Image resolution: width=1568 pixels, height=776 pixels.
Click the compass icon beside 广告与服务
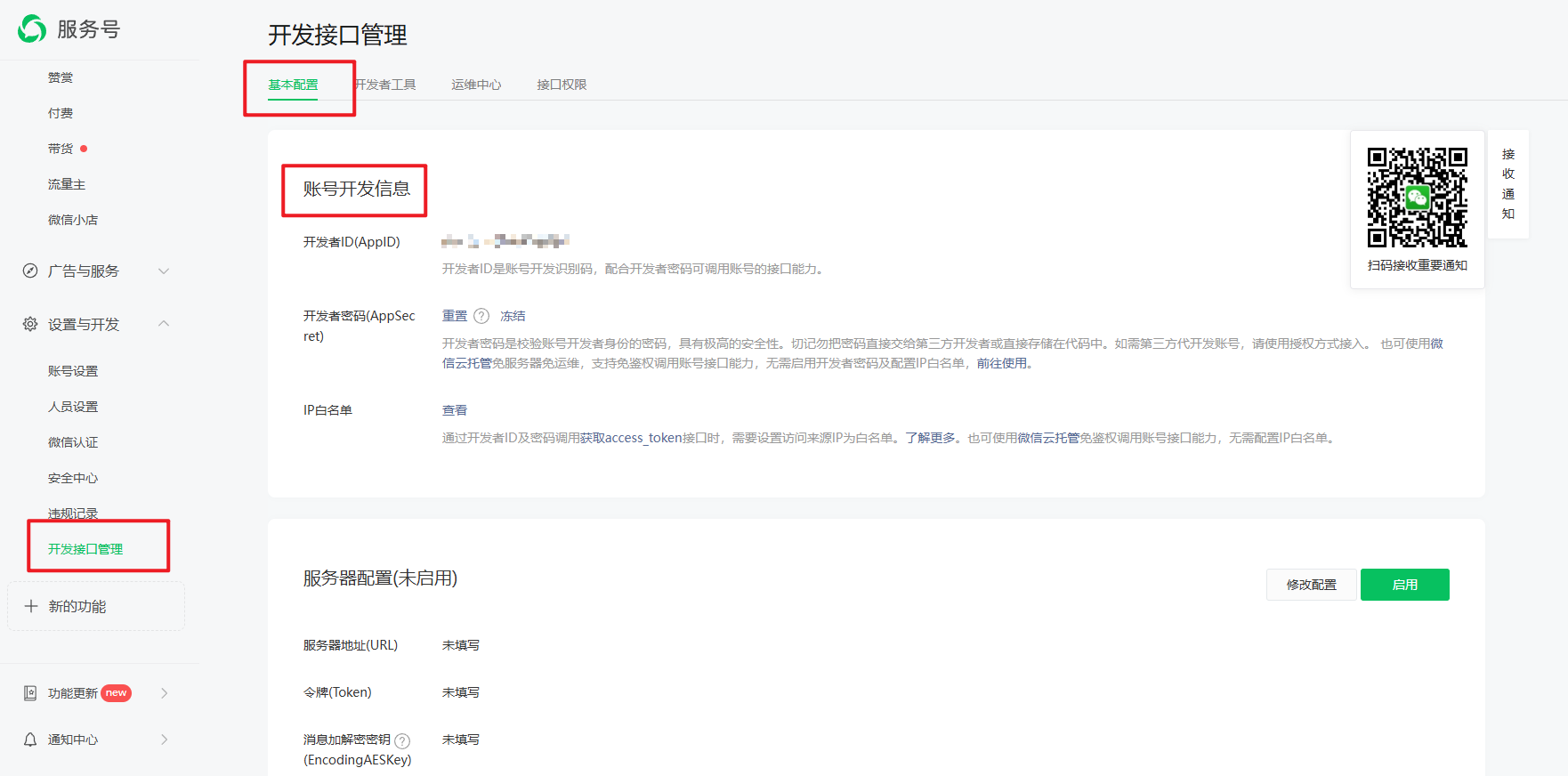pos(30,271)
